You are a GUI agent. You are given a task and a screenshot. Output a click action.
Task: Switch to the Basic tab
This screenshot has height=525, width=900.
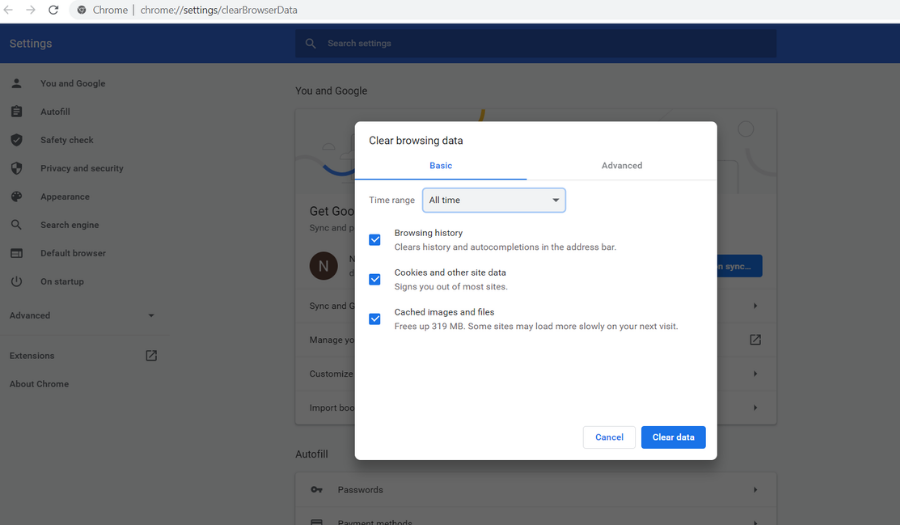[440, 165]
